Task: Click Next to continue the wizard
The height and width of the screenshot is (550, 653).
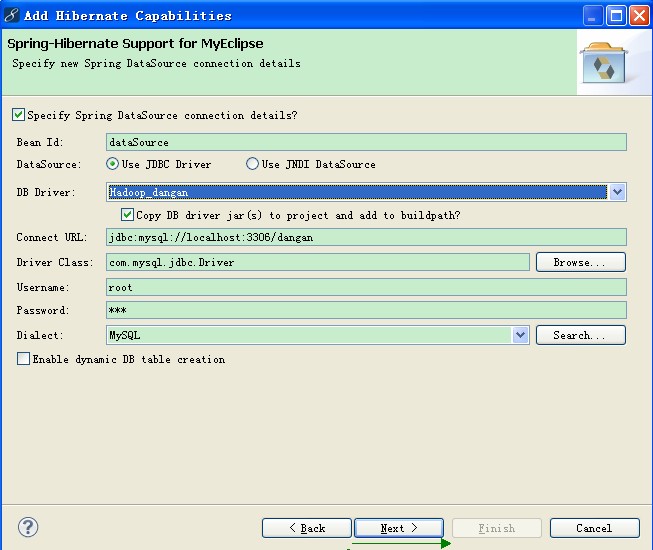Action: (x=399, y=528)
